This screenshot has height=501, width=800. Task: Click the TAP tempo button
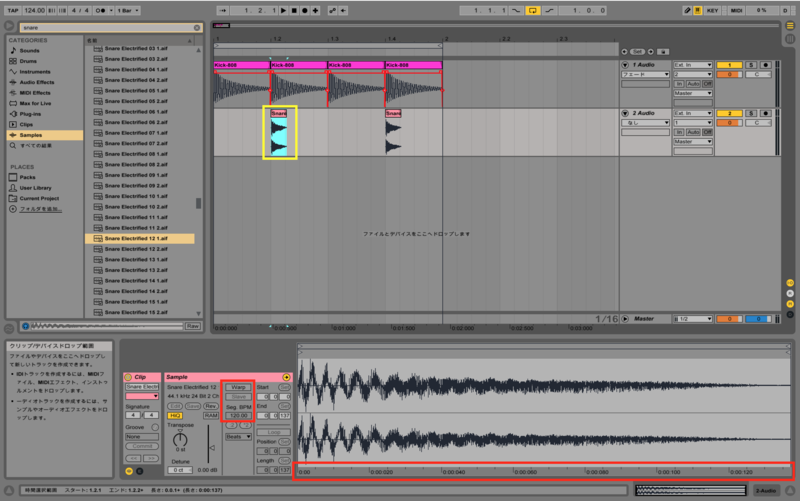pos(13,10)
